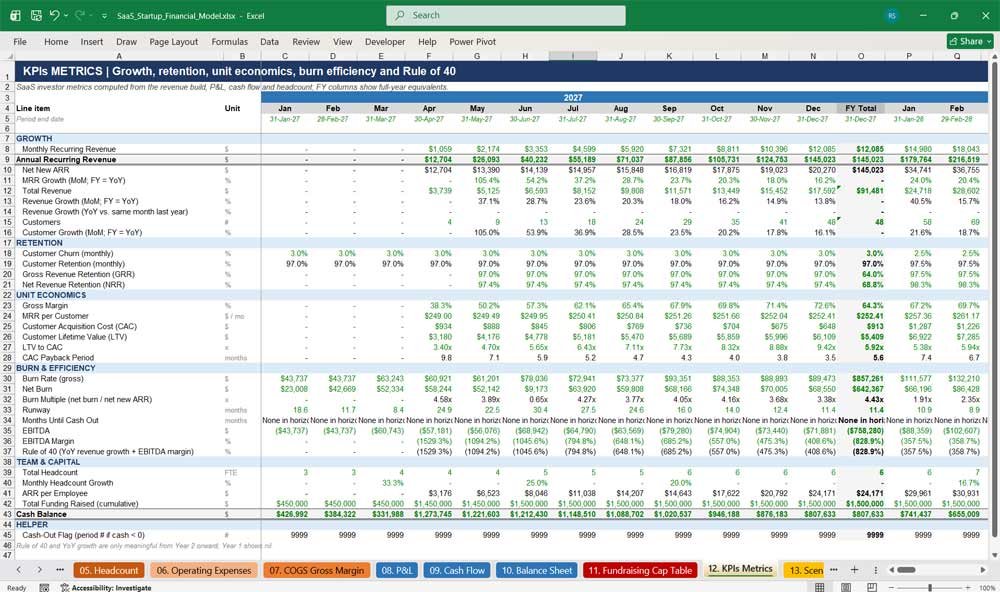Screen dimensions: 1000x592
Task: Switch to 08. P&L sheet tab
Action: (397, 570)
